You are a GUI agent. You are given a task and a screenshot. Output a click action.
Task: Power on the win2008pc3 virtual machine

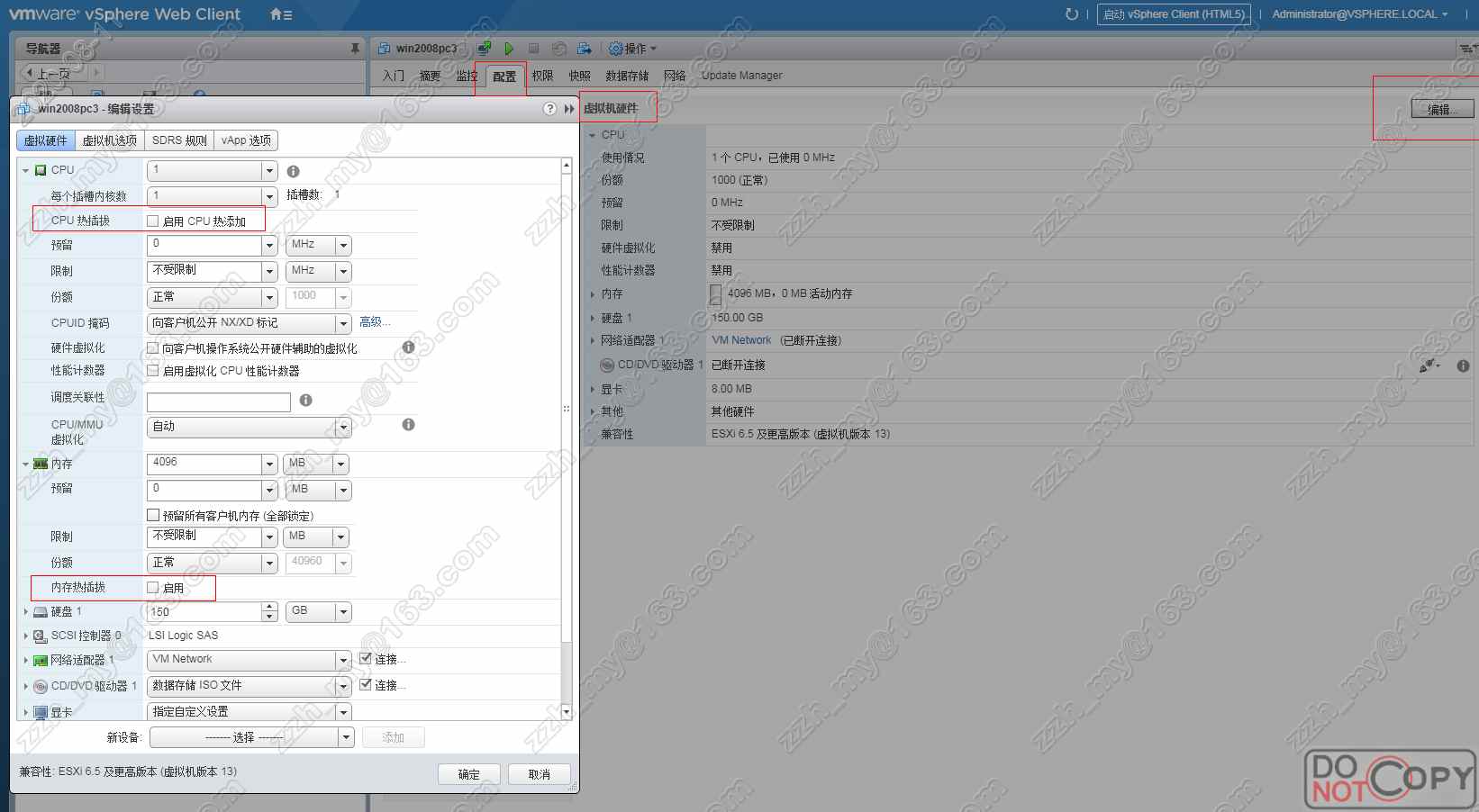point(509,49)
